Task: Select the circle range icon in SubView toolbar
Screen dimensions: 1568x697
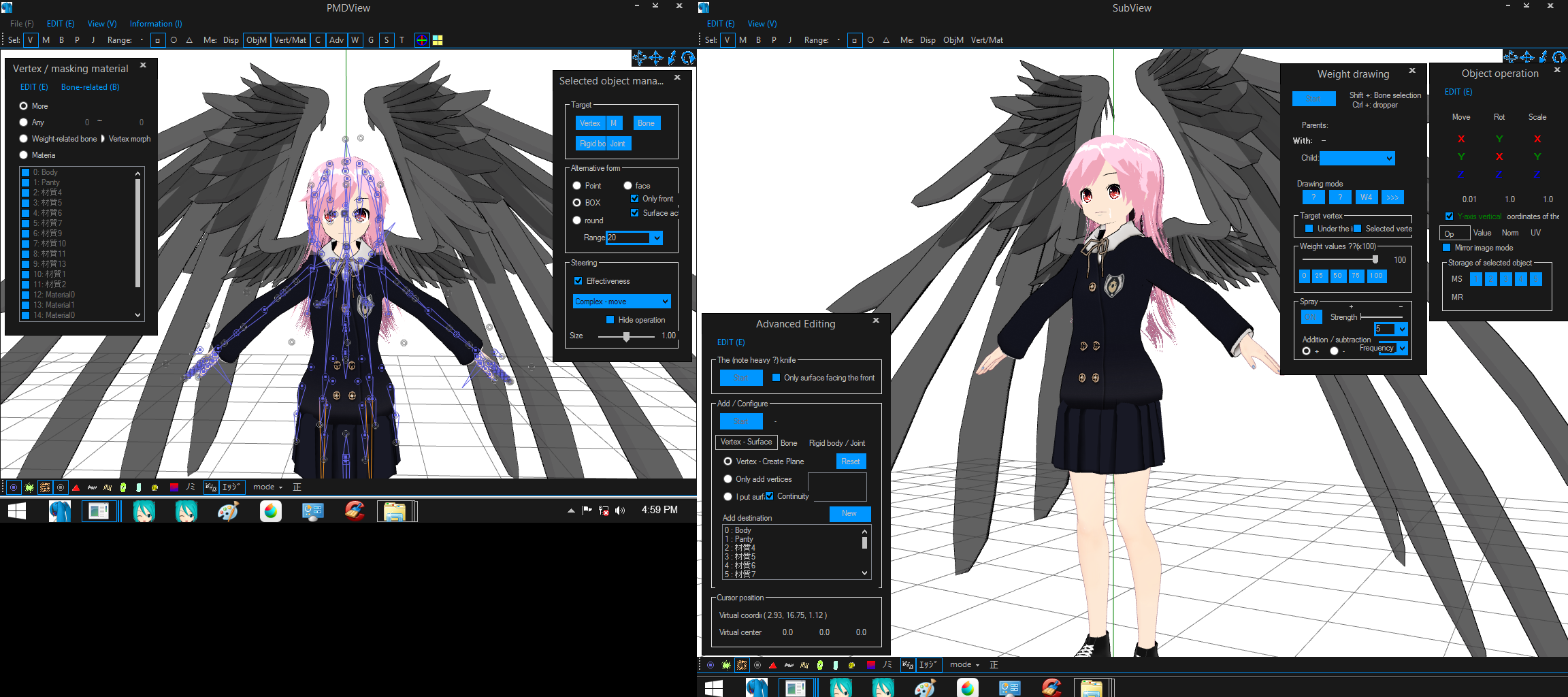Action: point(870,40)
